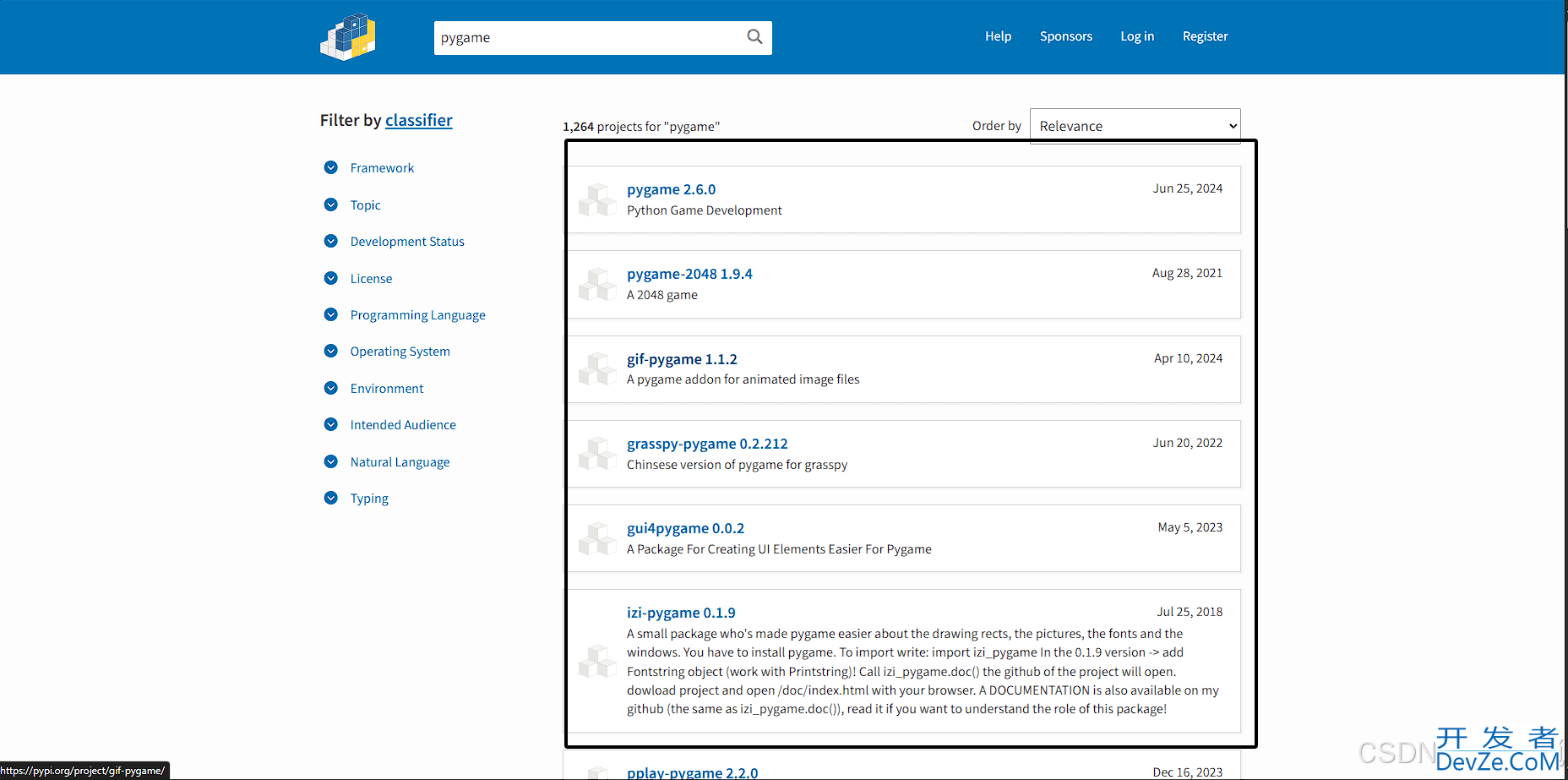This screenshot has height=780, width=1568.
Task: Click package icon beside grasspy-pygame
Action: coord(597,454)
